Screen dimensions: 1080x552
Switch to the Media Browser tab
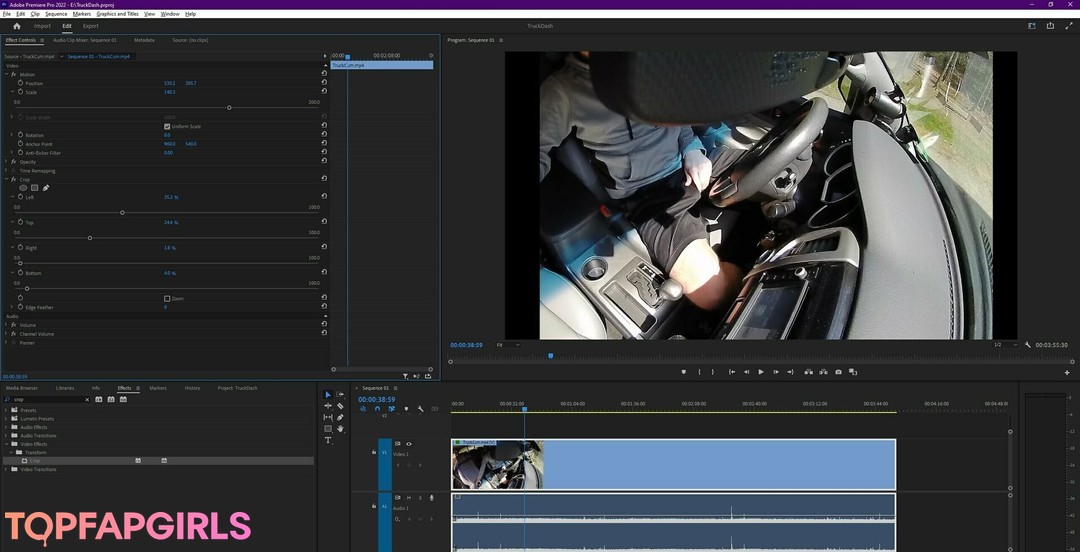22,388
